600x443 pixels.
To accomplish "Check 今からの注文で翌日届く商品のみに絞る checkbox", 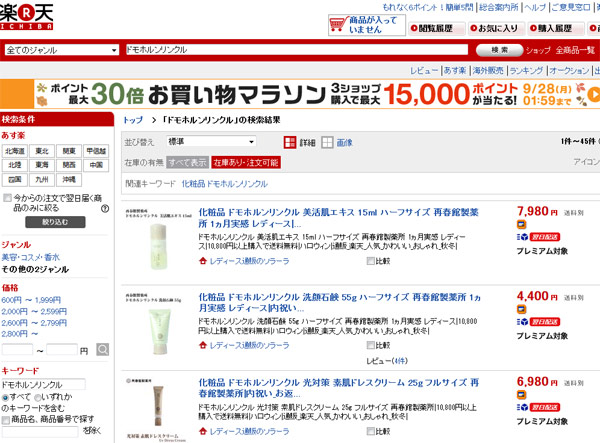I will click(x=7, y=198).
